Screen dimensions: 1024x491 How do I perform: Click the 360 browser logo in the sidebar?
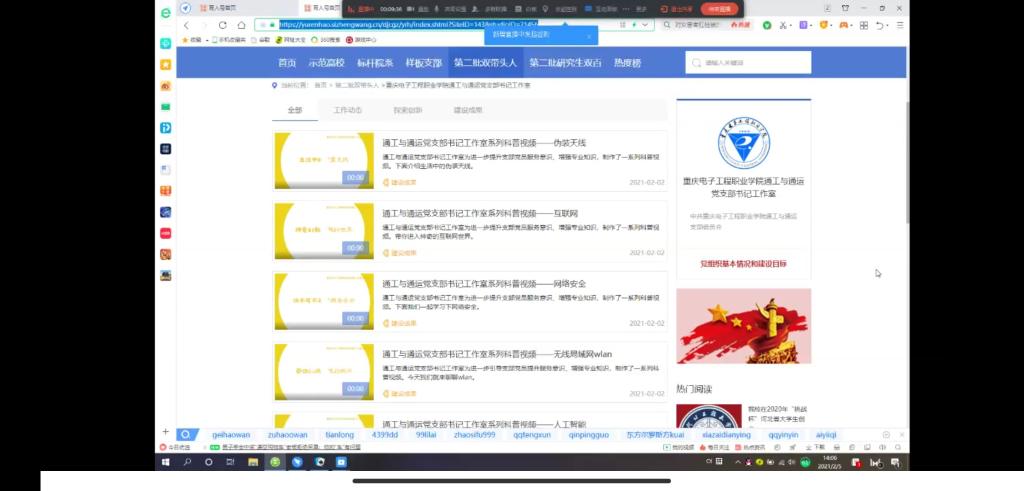(166, 12)
